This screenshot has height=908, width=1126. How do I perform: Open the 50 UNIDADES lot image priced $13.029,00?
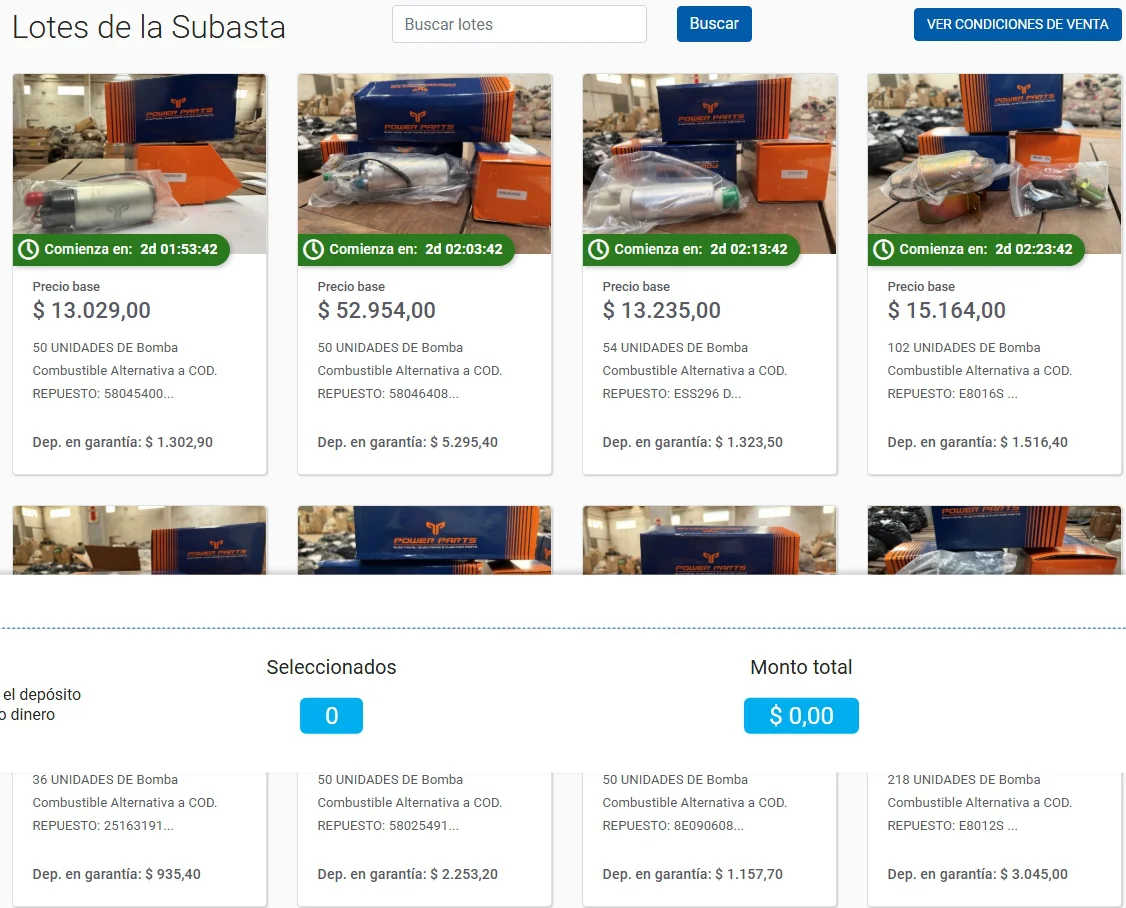pyautogui.click(x=140, y=150)
